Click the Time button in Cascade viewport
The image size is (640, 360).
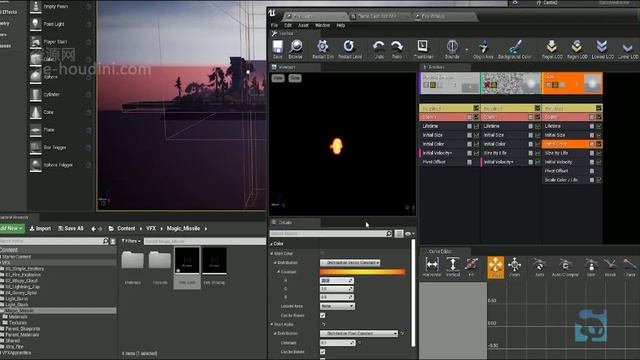(x=295, y=78)
